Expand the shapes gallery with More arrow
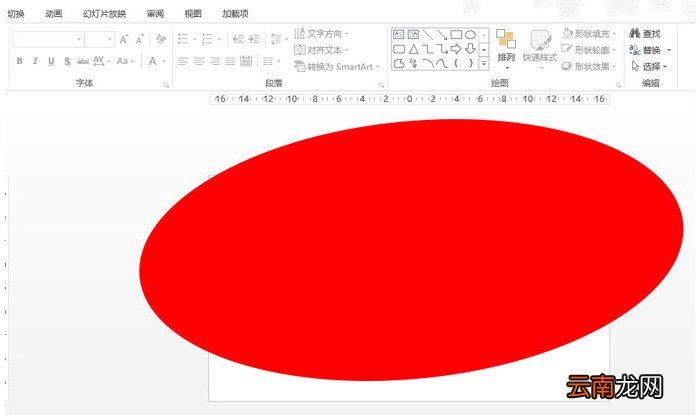This screenshot has width=700, height=415. click(484, 64)
